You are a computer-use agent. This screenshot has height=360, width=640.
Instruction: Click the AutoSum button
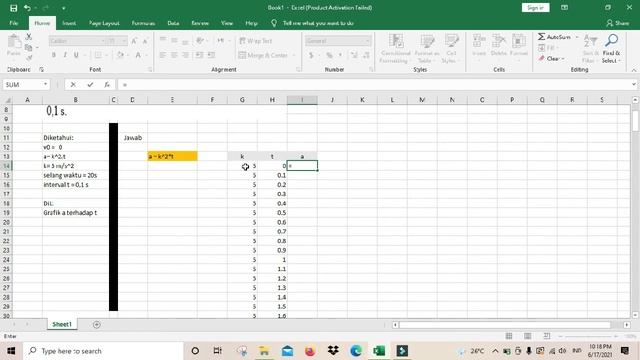(554, 37)
